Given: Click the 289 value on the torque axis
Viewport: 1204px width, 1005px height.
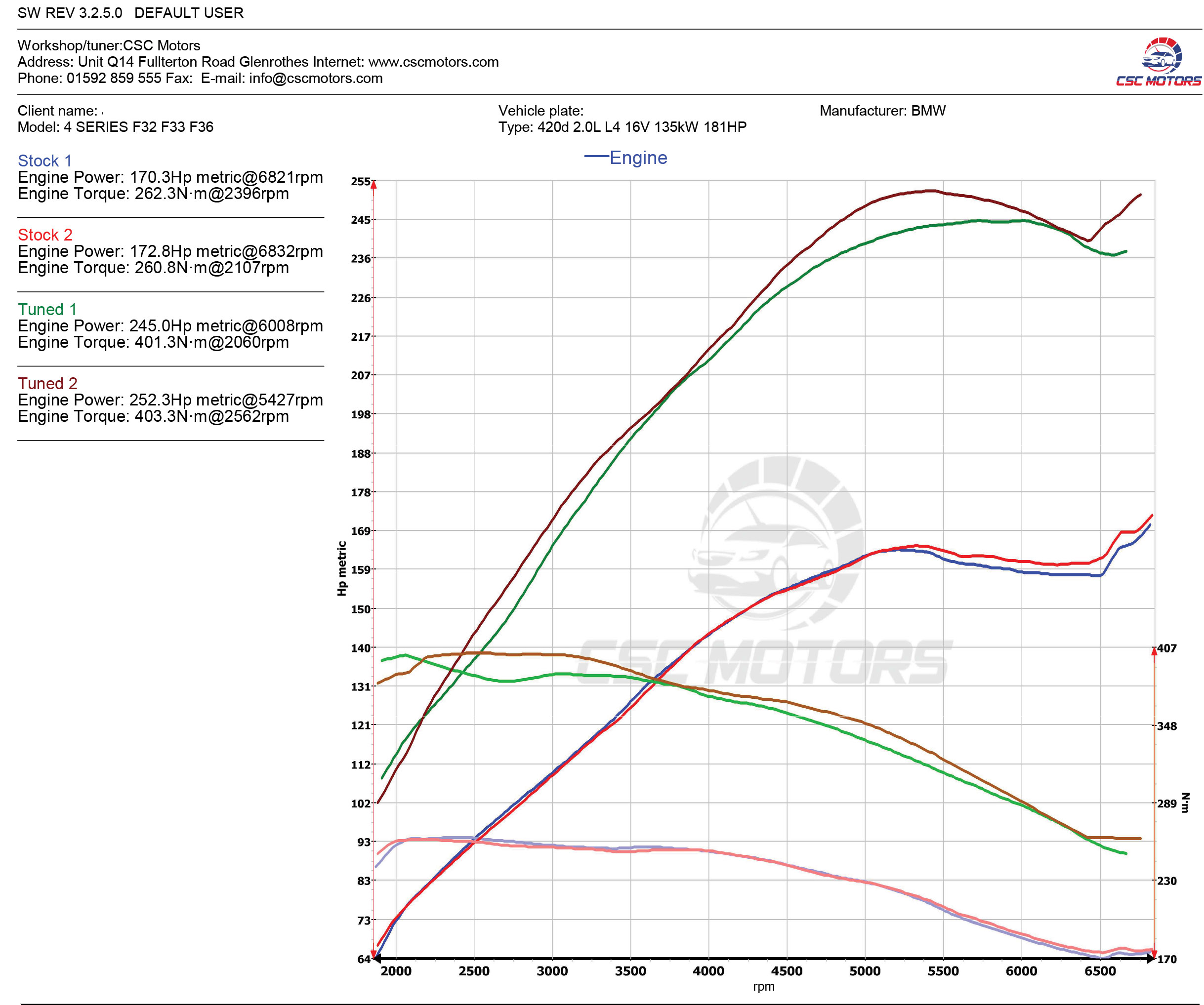Looking at the screenshot, I should [1167, 803].
